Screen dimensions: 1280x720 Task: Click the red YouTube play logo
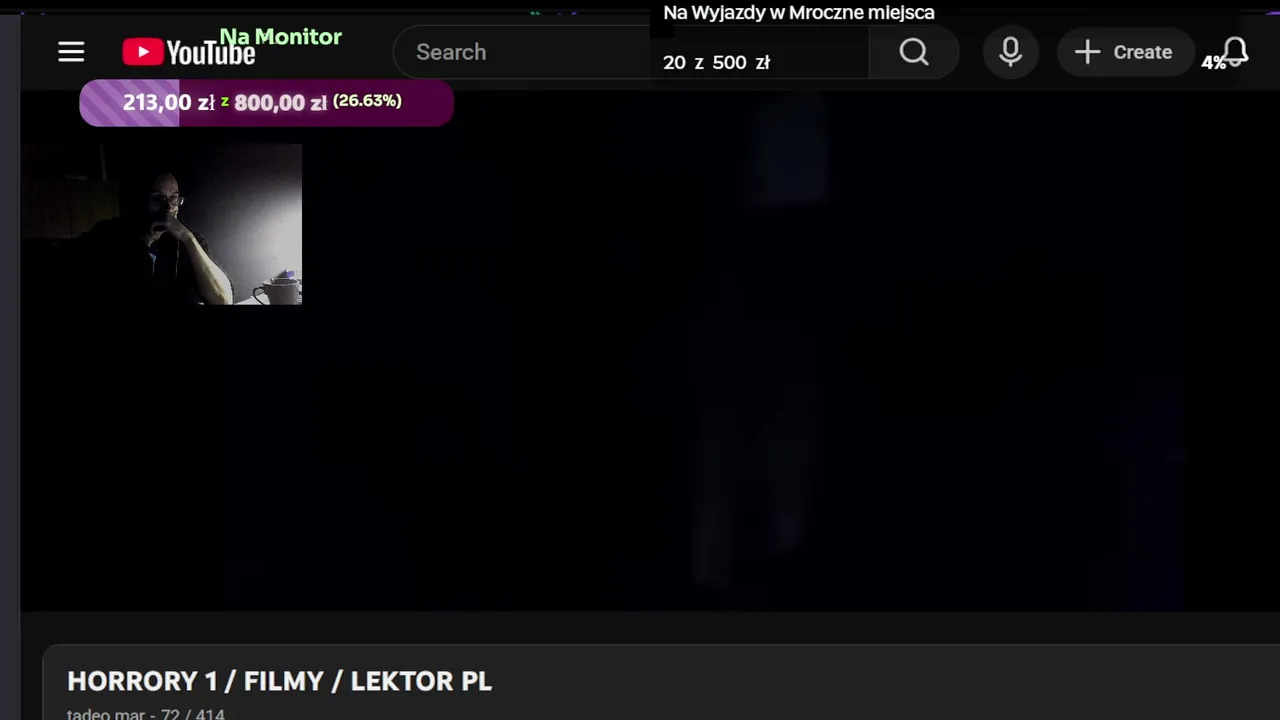point(143,53)
